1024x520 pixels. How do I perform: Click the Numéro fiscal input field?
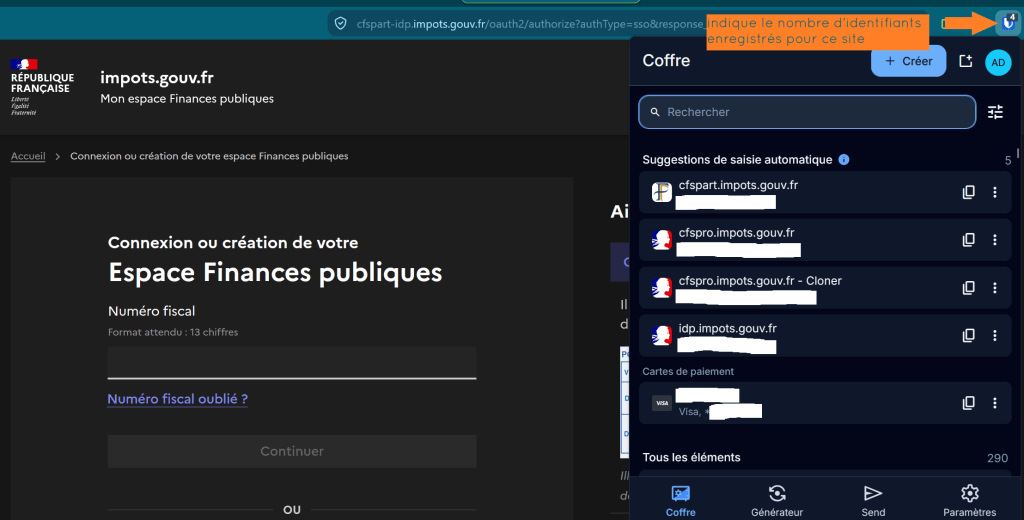click(292, 363)
